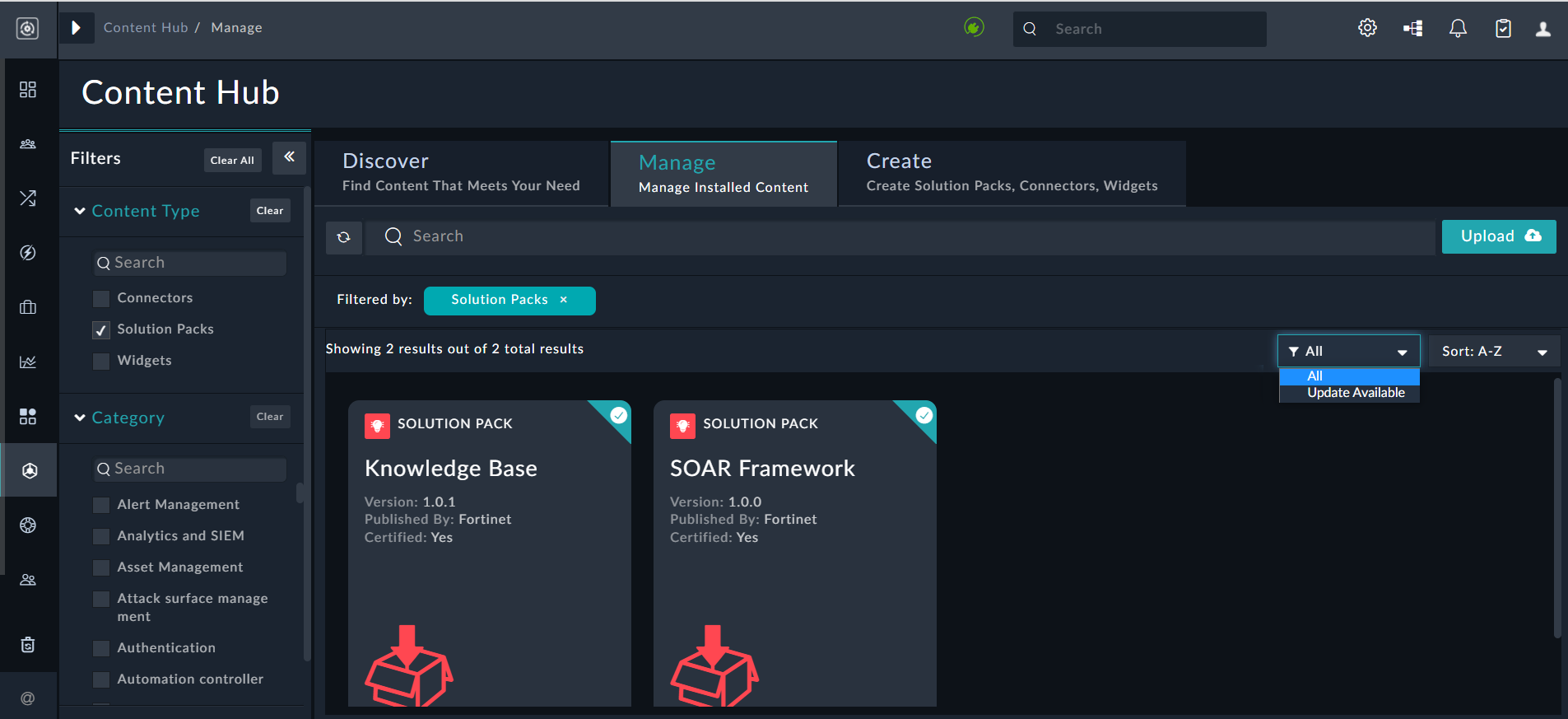Clear the Content Type filter
The image size is (1568, 719).
(x=270, y=211)
